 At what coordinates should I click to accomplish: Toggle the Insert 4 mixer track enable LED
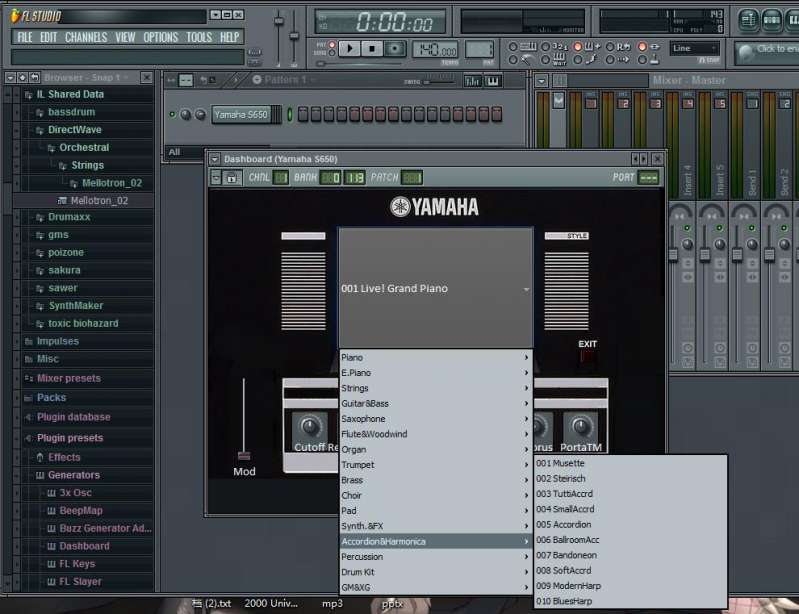[687, 229]
